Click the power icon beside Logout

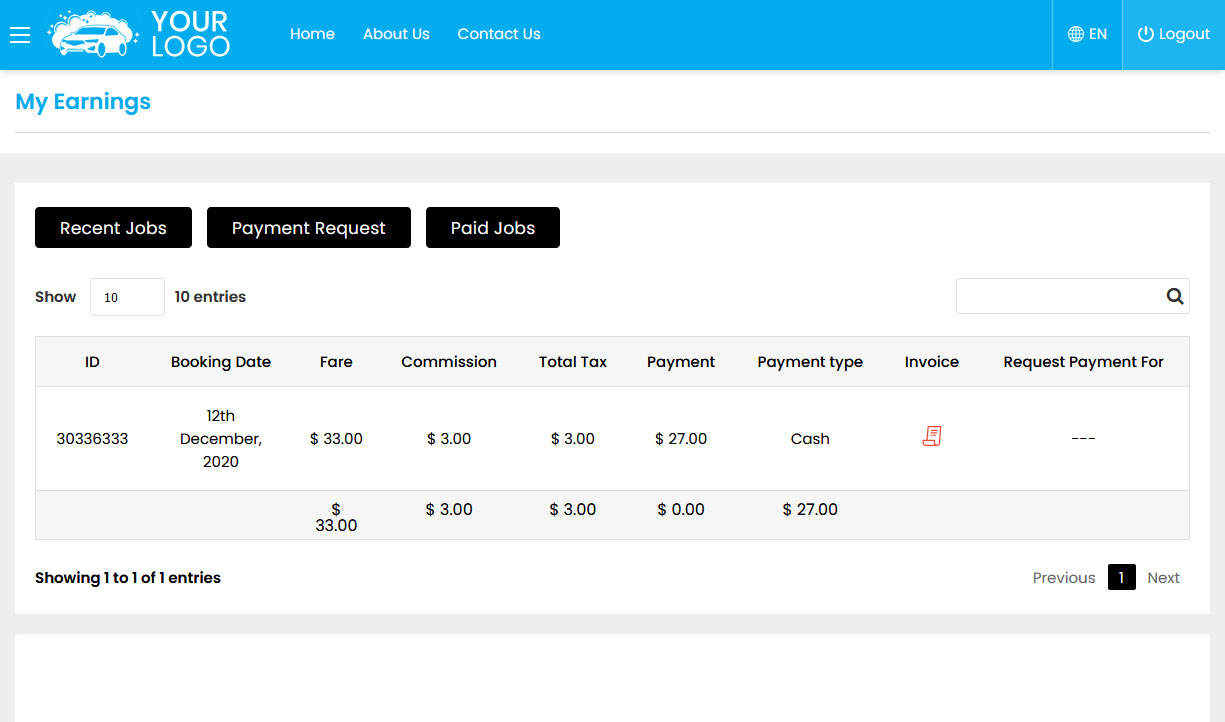point(1146,34)
